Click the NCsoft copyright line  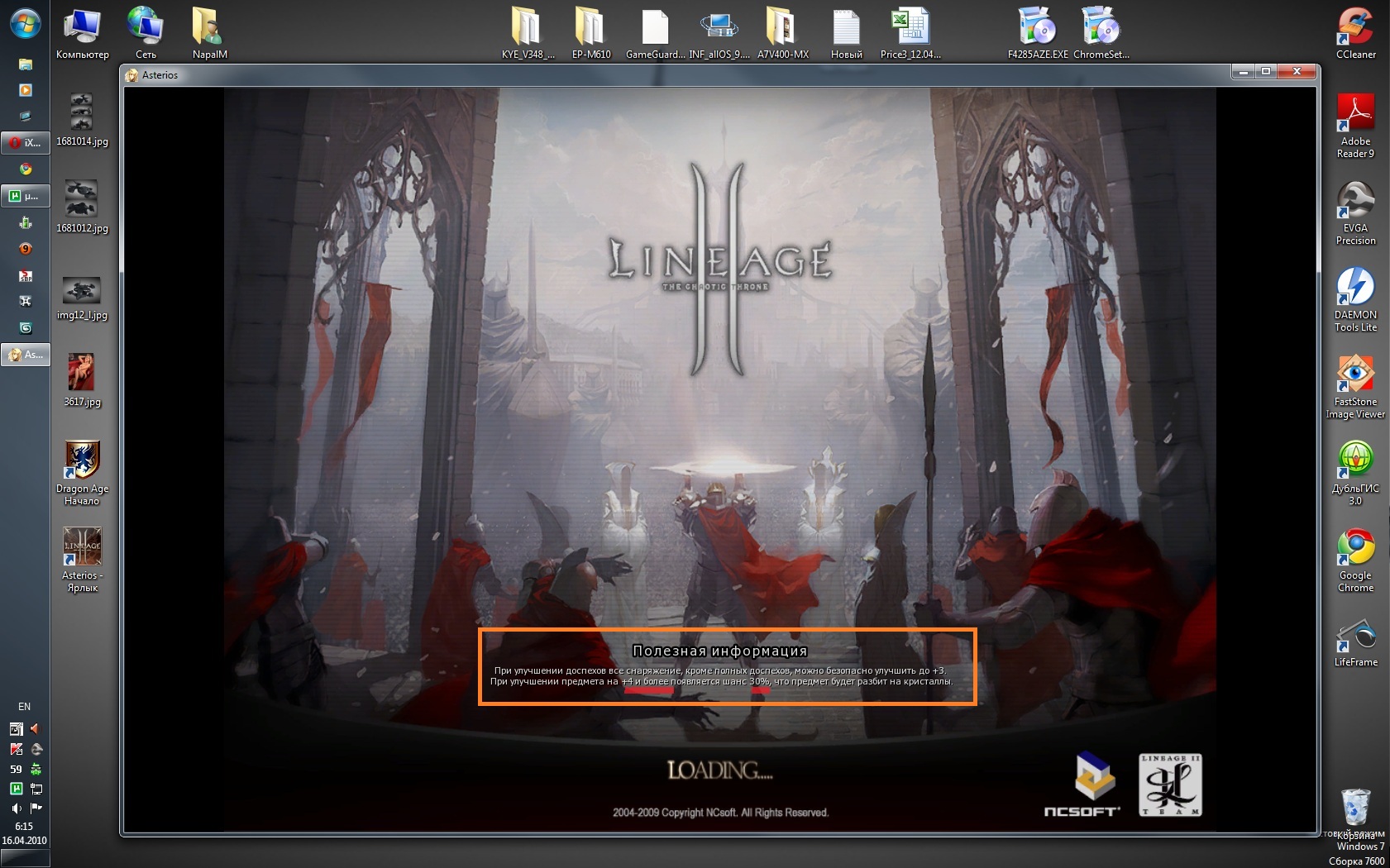720,813
